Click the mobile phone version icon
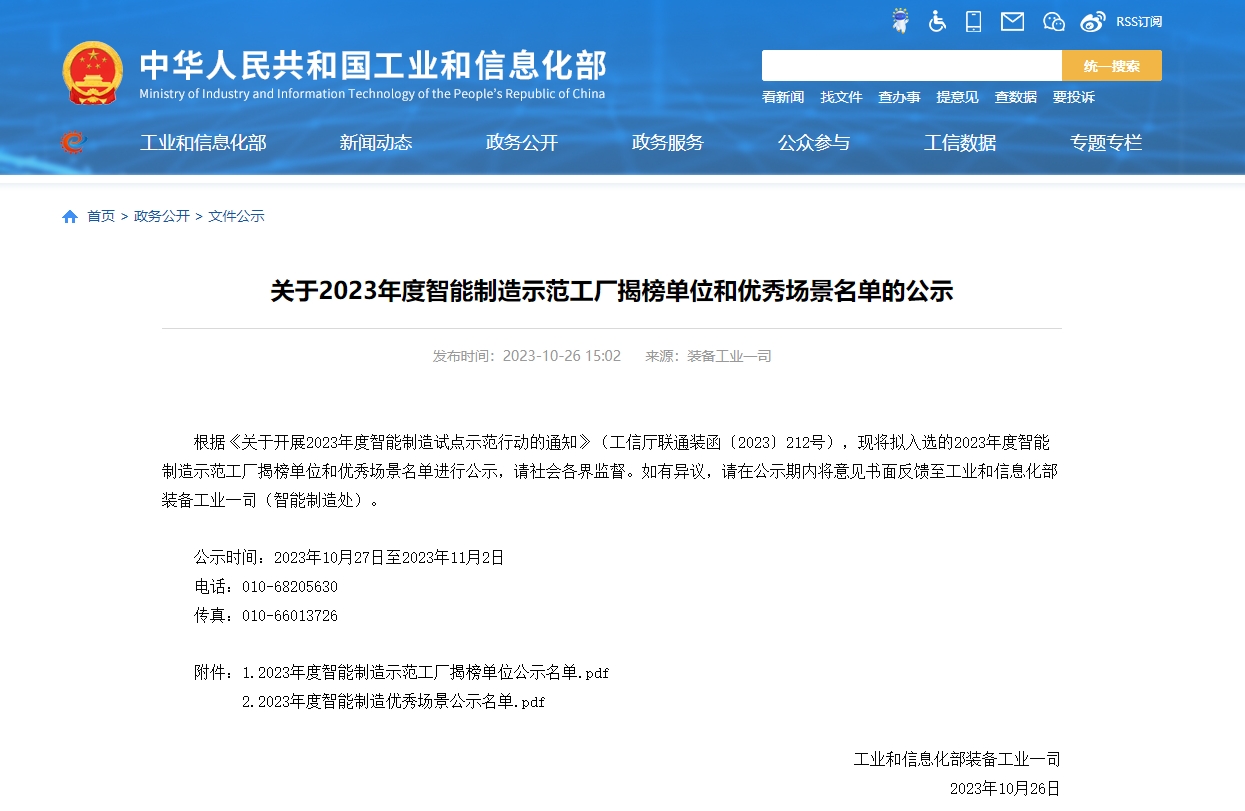The height and width of the screenshot is (811, 1245). tap(973, 21)
